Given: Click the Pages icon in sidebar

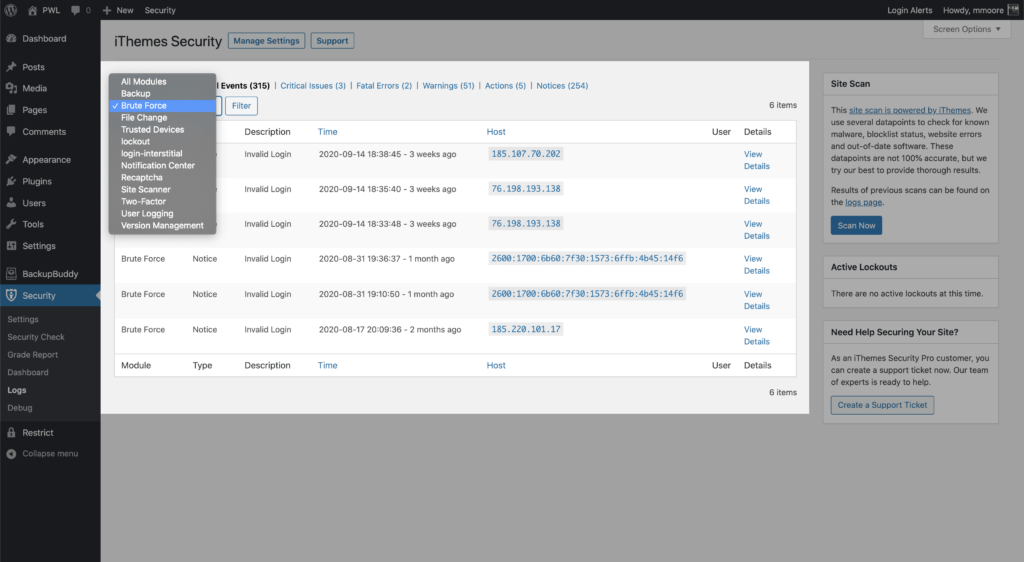Looking at the screenshot, I should [11, 110].
